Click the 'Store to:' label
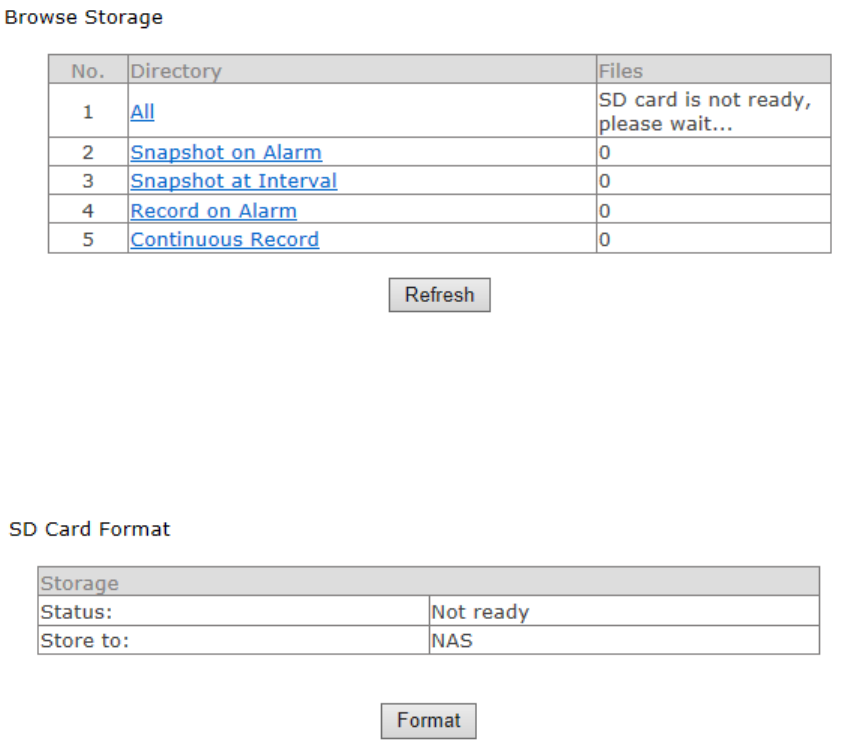The image size is (847, 747). (x=85, y=641)
